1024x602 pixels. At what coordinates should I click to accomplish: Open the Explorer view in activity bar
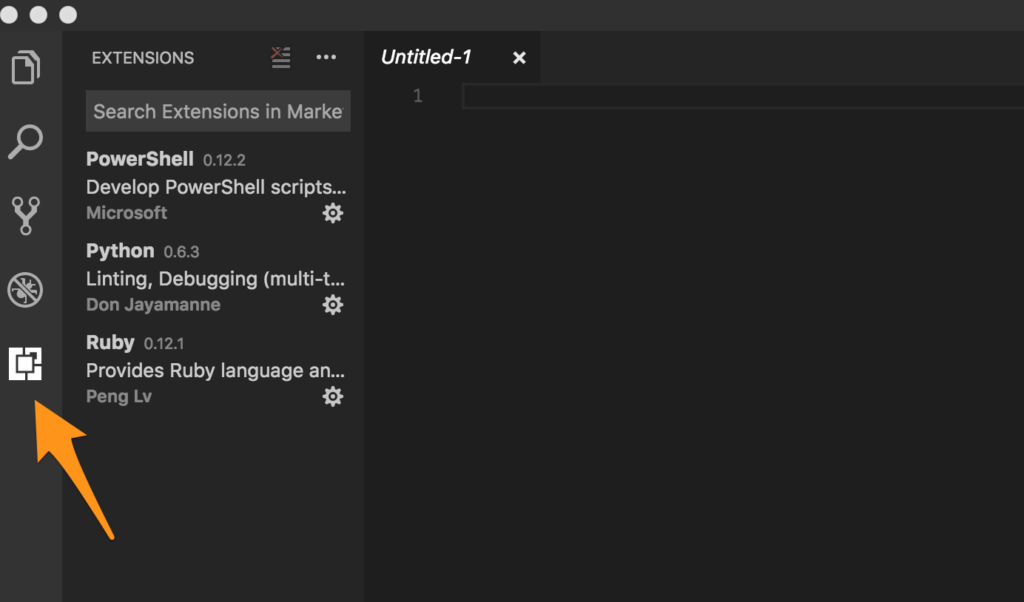click(x=26, y=68)
